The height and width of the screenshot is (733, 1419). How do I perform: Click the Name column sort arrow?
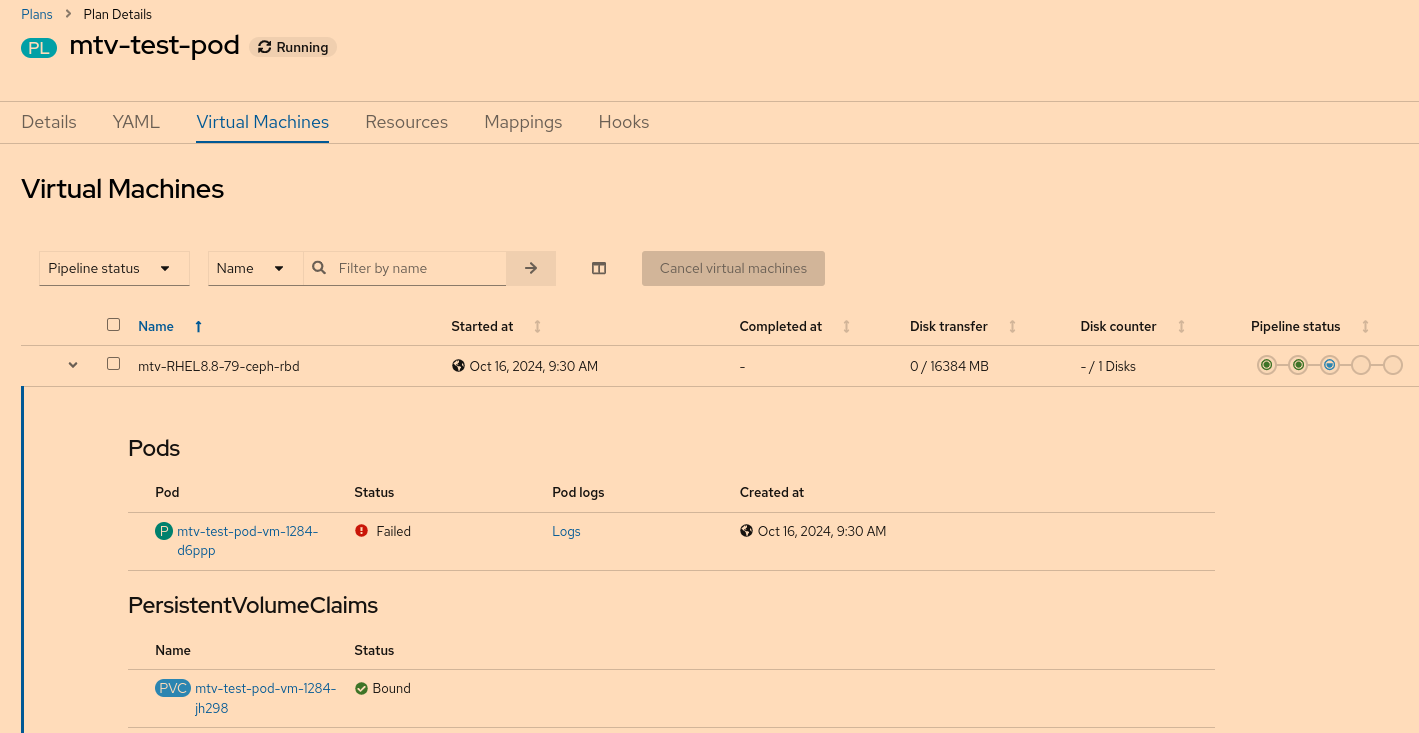point(198,326)
